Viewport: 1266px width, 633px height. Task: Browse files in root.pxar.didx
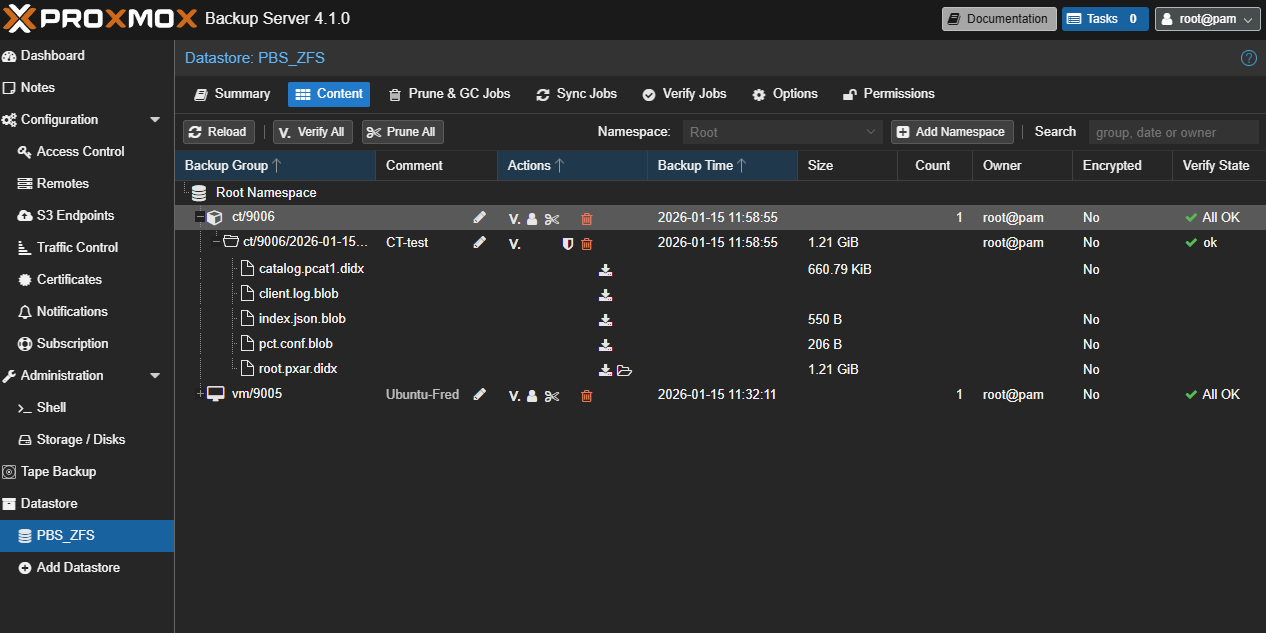[625, 370]
